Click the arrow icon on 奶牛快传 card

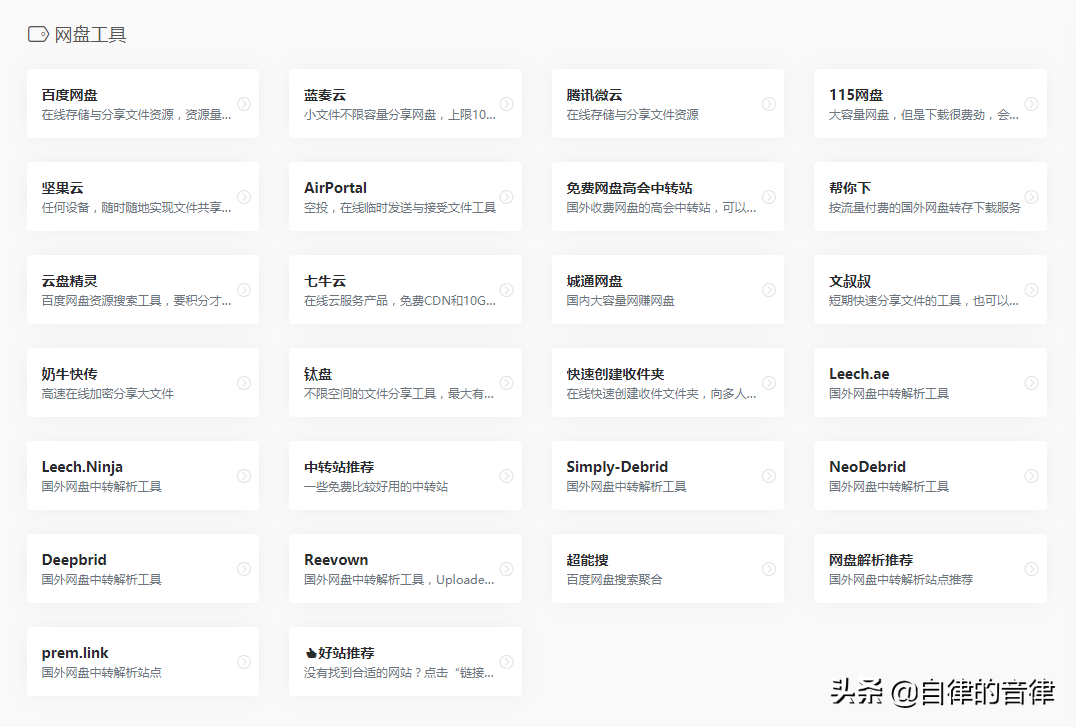click(x=244, y=383)
